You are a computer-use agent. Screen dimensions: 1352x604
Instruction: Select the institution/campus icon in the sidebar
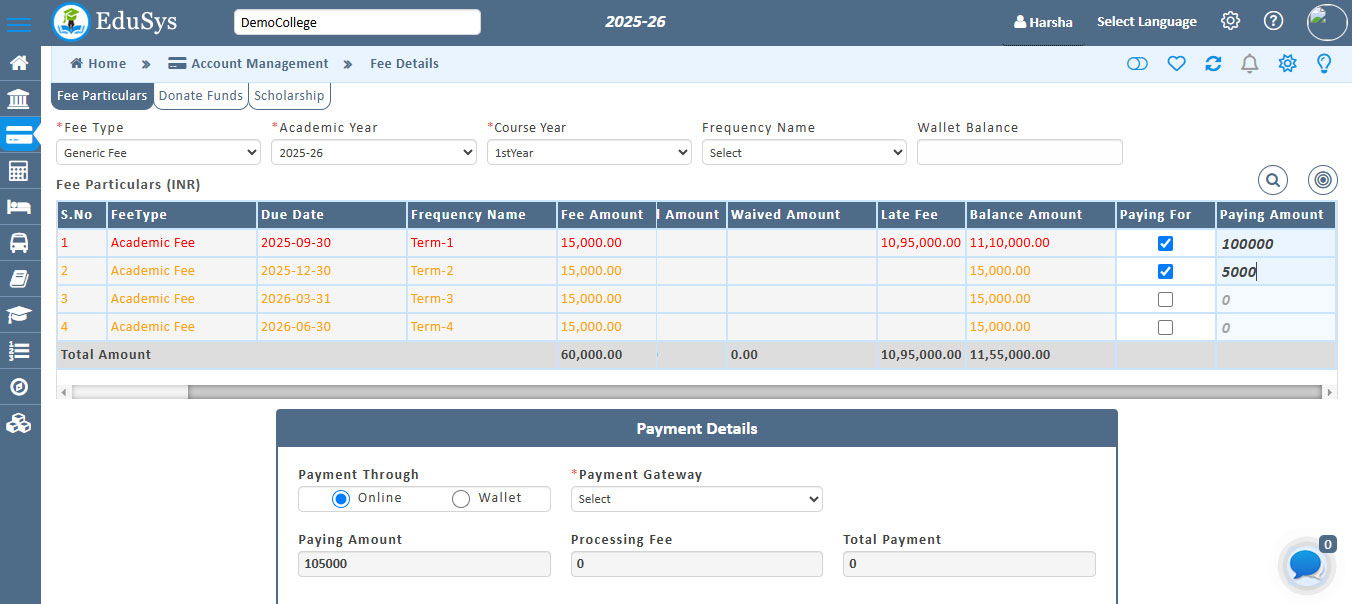(20, 98)
